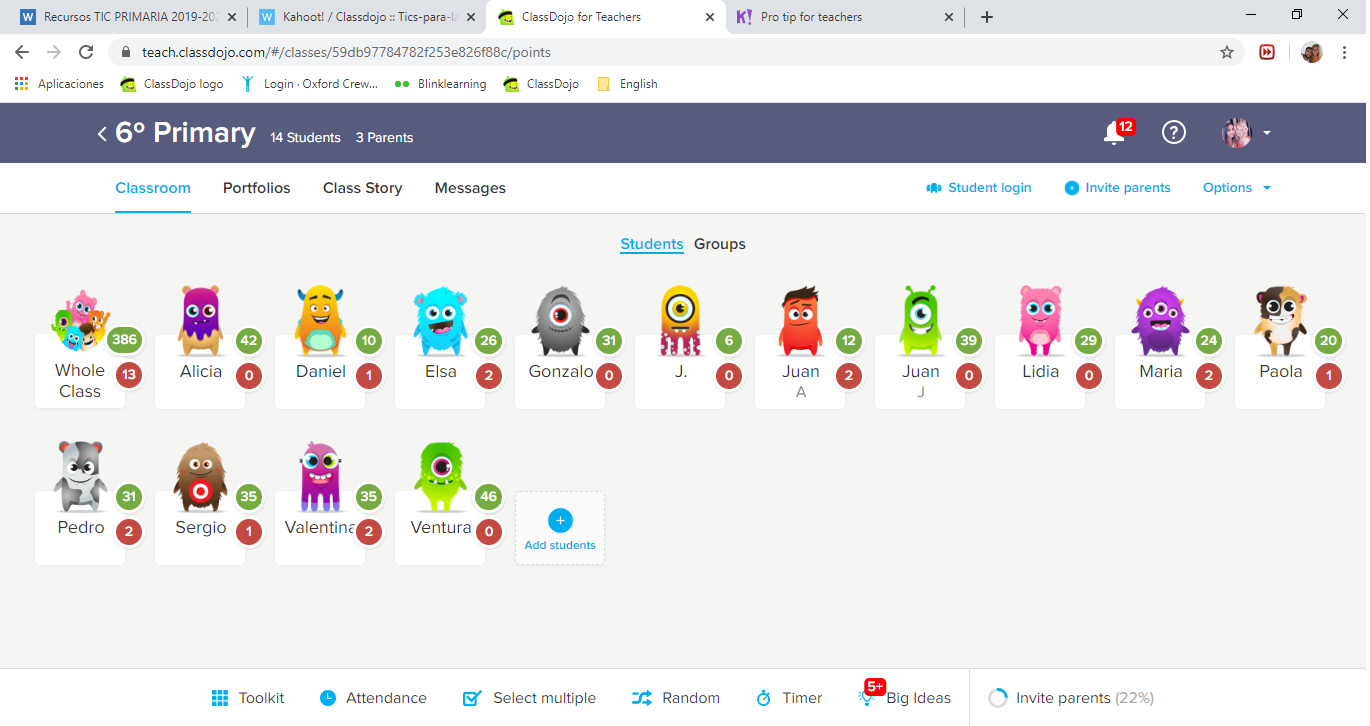Click Gonzalo's gray one-eyed monster avatar

560,322
